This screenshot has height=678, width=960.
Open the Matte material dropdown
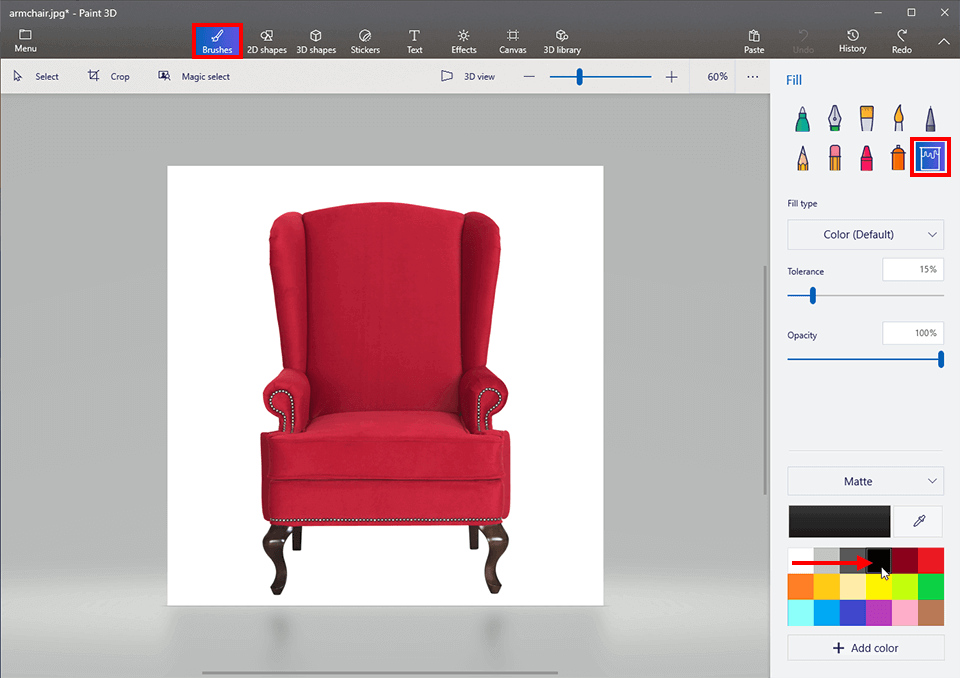tap(865, 481)
